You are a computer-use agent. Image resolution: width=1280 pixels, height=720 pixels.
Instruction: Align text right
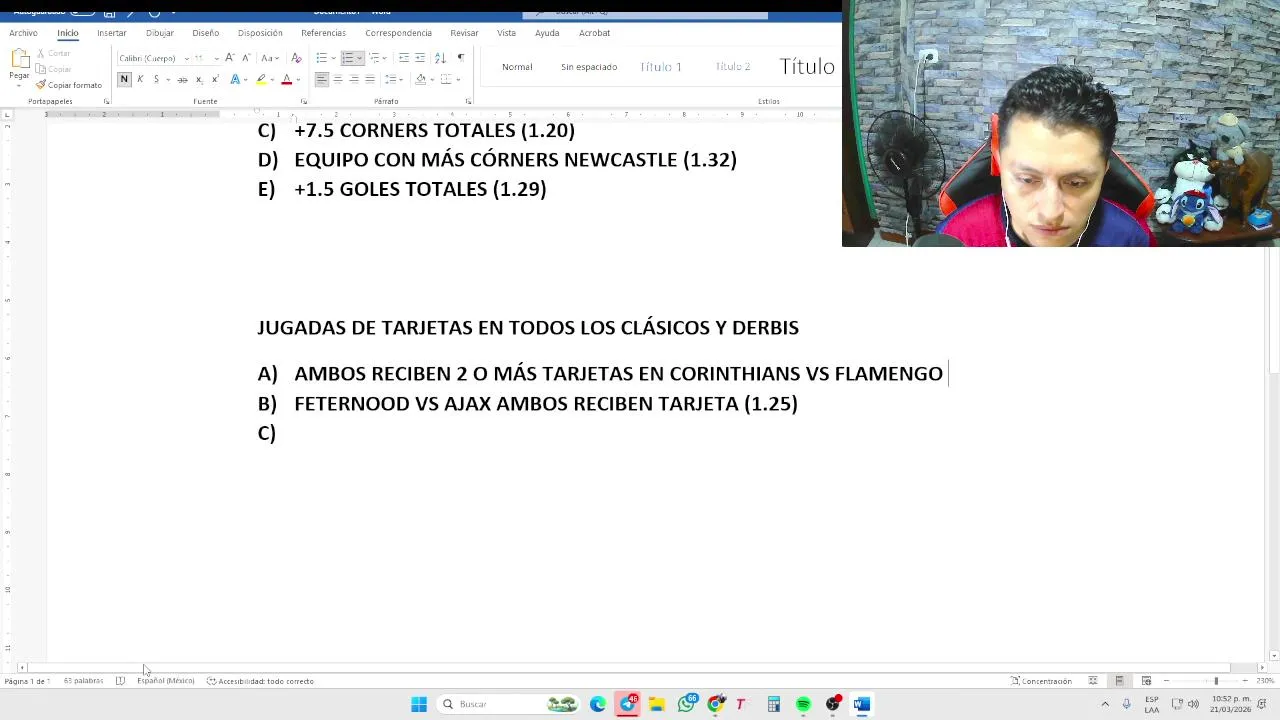click(x=354, y=79)
